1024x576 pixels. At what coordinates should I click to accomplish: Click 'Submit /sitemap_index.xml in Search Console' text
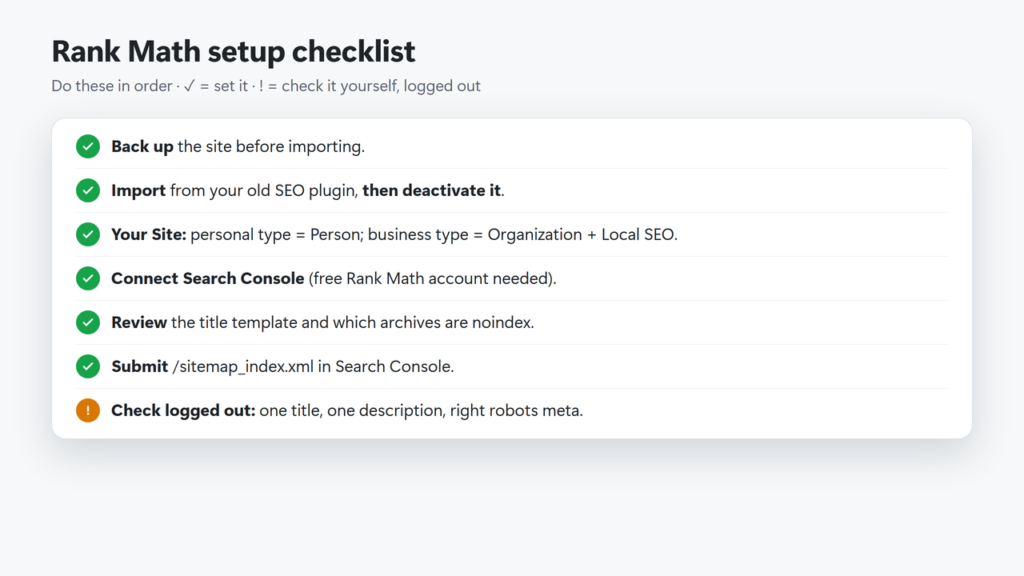coord(283,366)
